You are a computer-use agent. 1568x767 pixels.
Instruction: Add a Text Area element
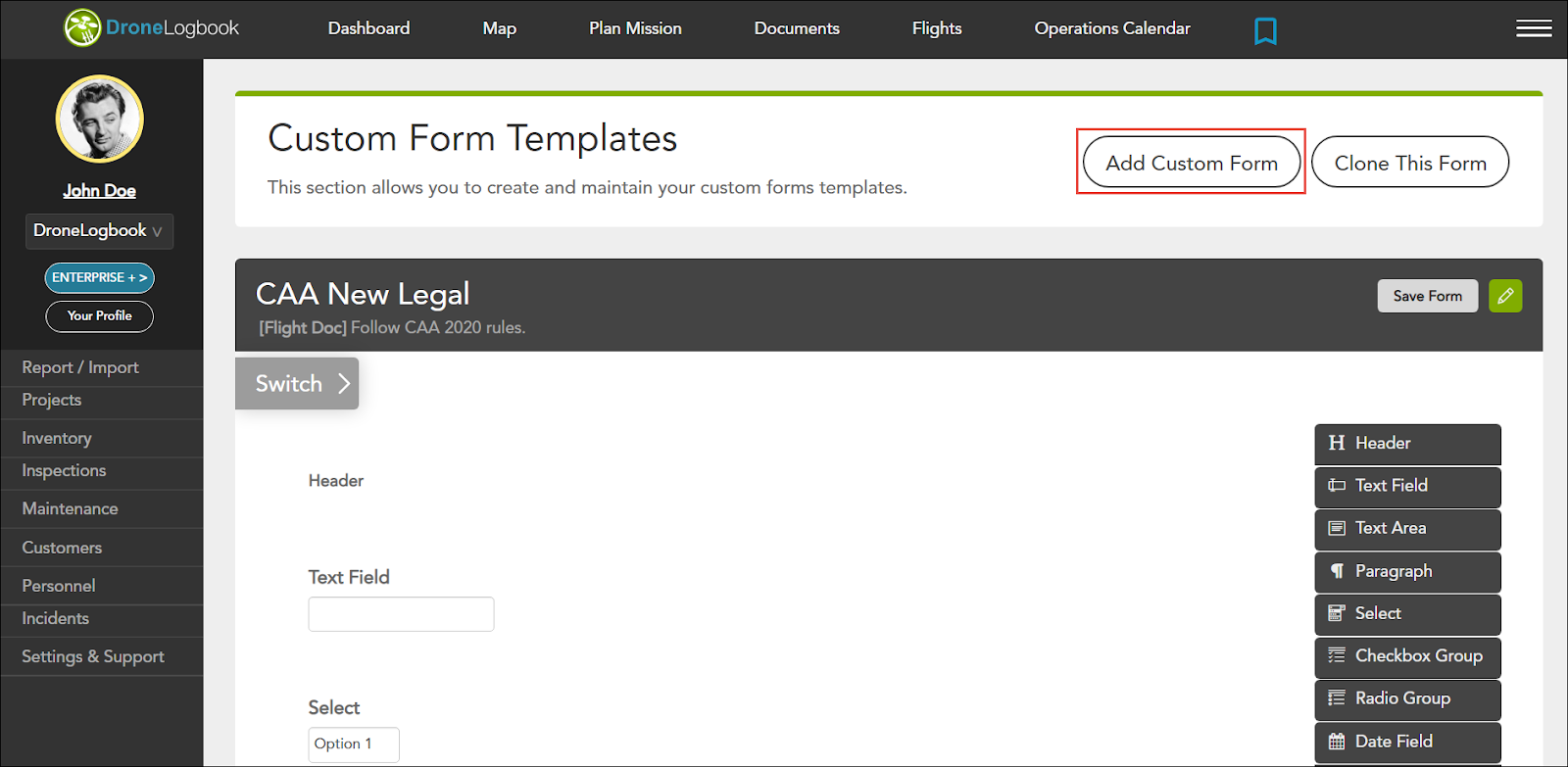(1407, 529)
